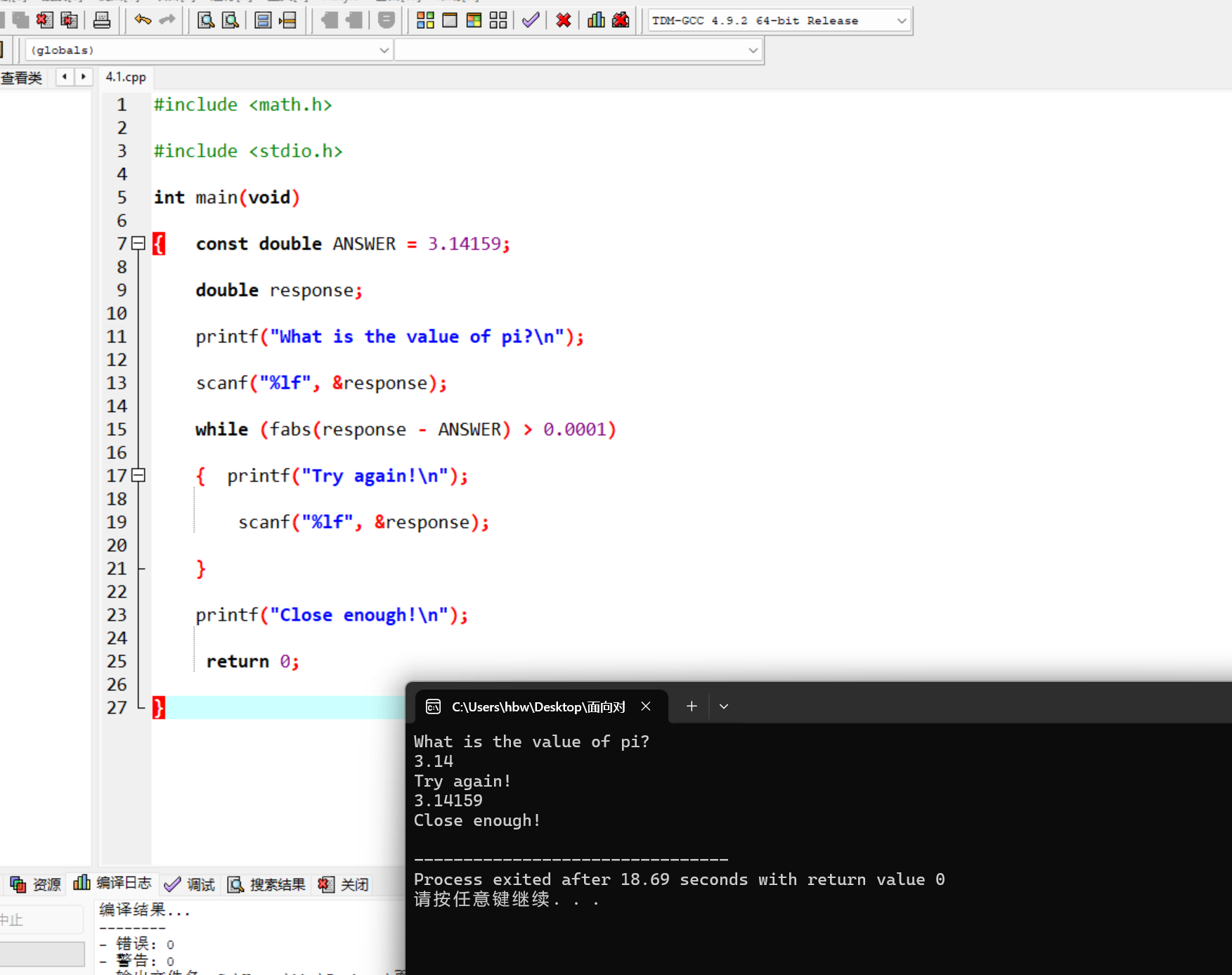Click the Compile & Run toolbar icon
1232x975 pixels.
(474, 20)
